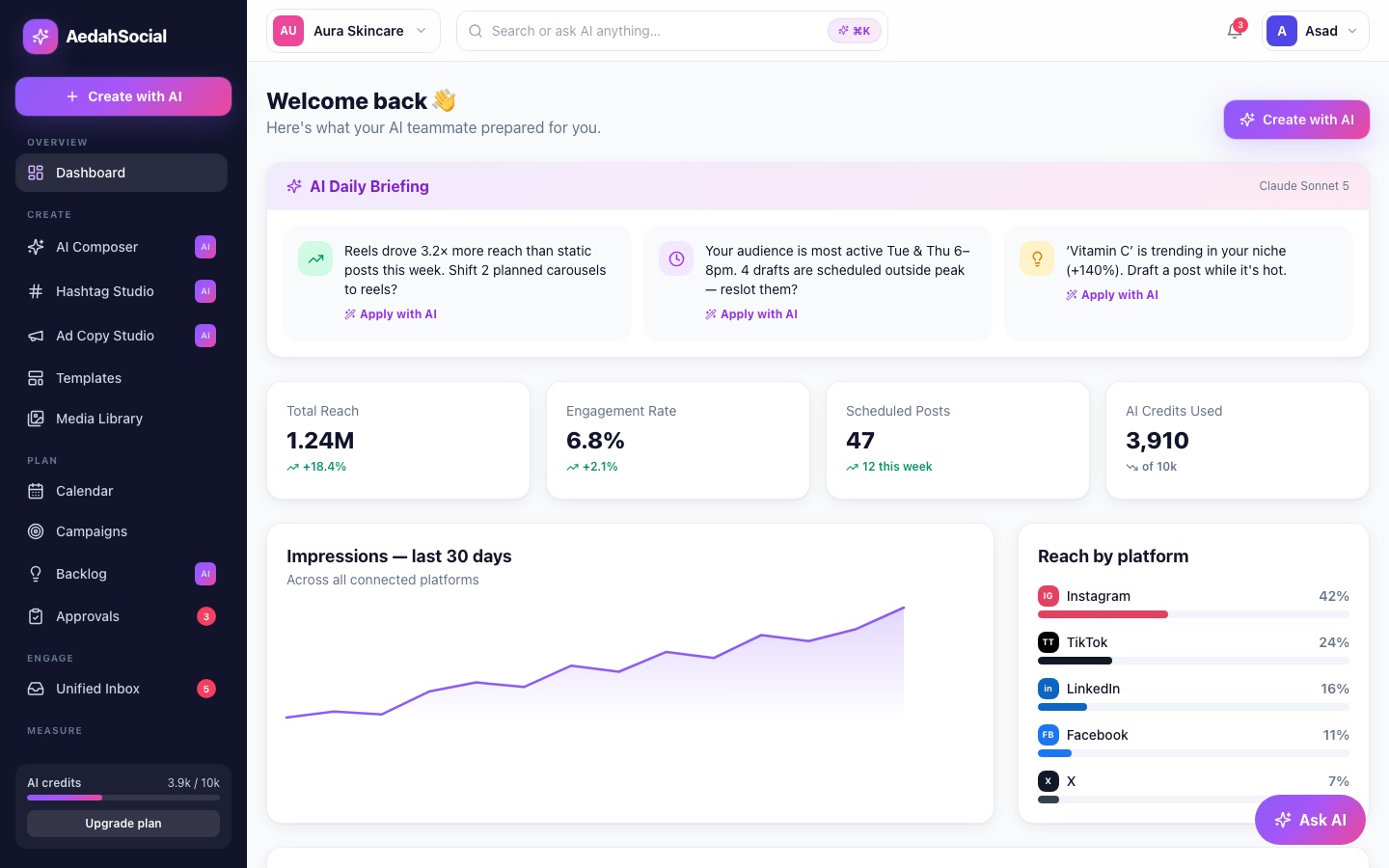Image resolution: width=1389 pixels, height=868 pixels.
Task: Click the AedahSocial sparkle logo icon
Action: click(41, 37)
